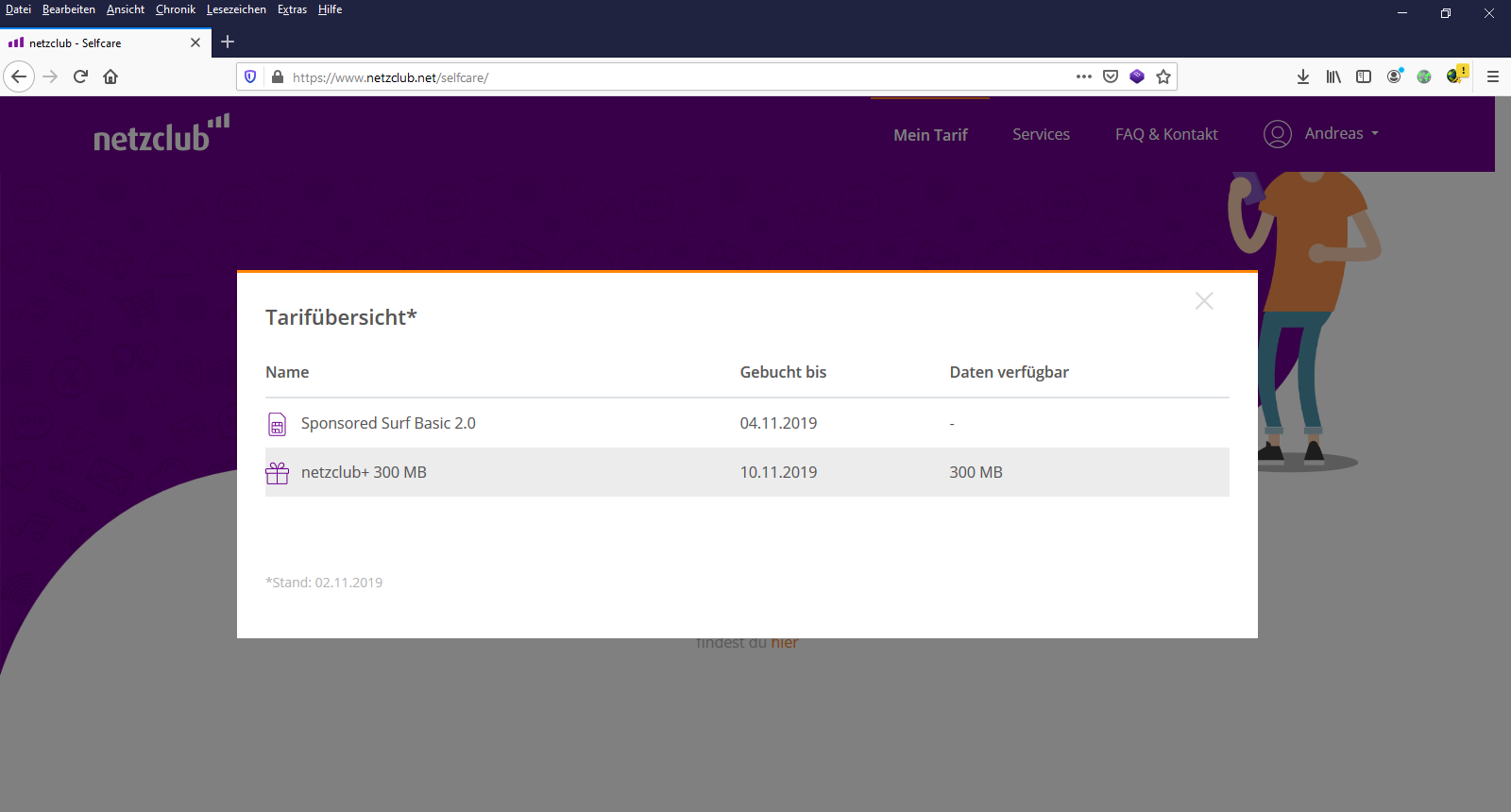
Task: Click the Gebucht bis column header
Action: click(783, 372)
